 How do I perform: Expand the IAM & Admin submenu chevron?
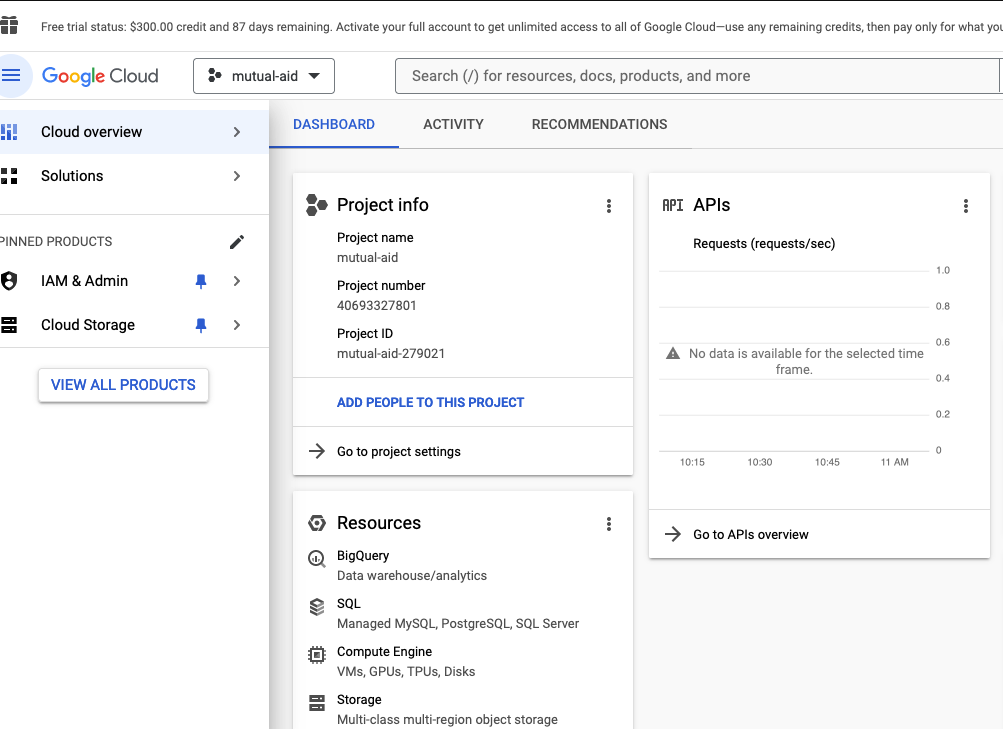pos(237,281)
